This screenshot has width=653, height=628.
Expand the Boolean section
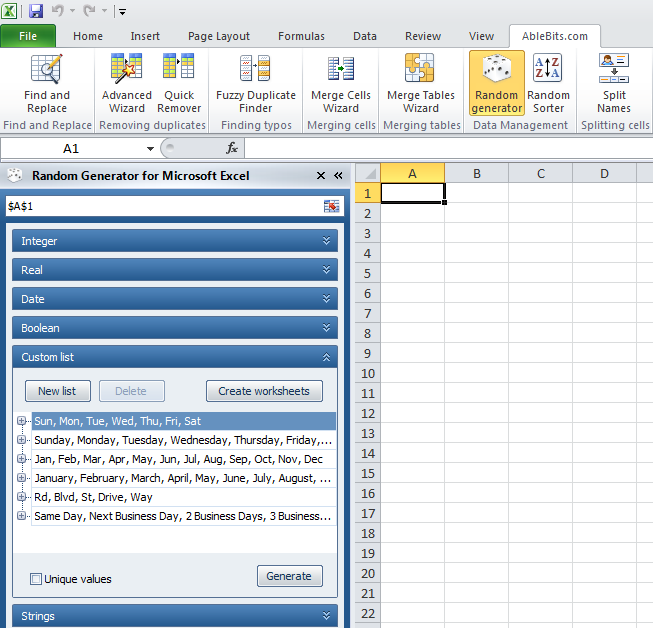tap(175, 328)
